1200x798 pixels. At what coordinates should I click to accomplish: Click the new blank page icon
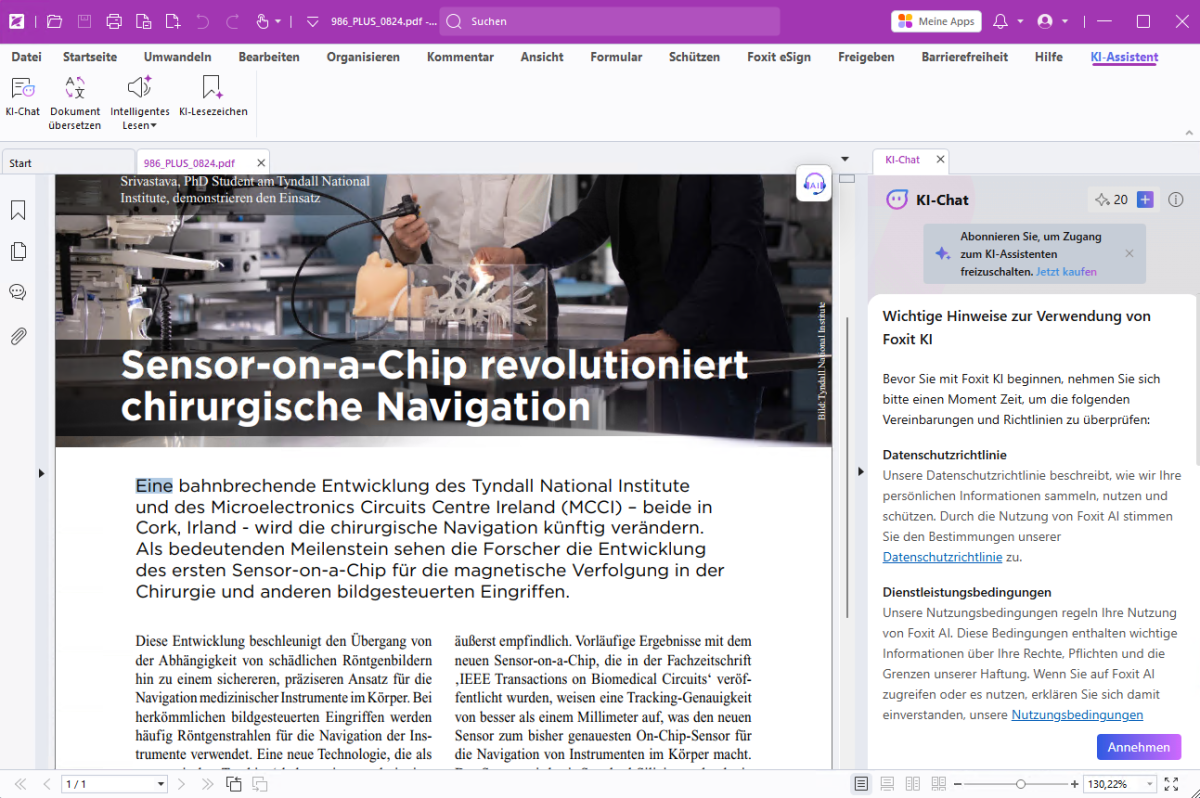pos(173,21)
